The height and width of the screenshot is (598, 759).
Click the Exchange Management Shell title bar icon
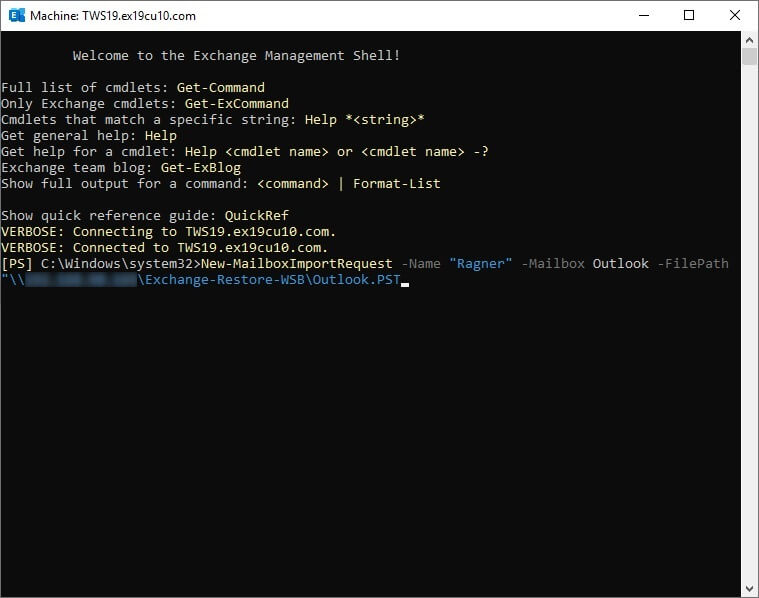tap(16, 15)
